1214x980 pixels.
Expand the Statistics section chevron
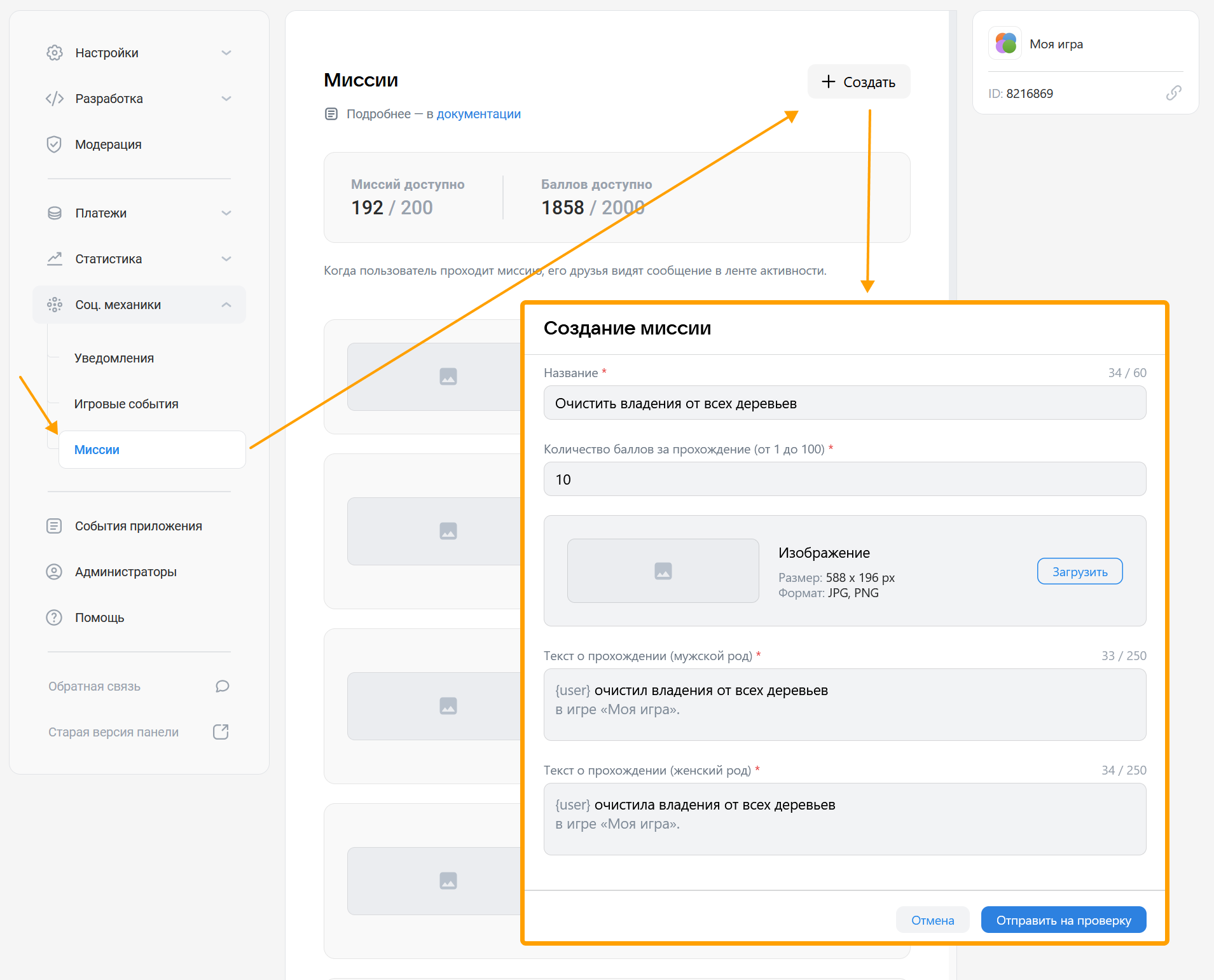pos(226,259)
